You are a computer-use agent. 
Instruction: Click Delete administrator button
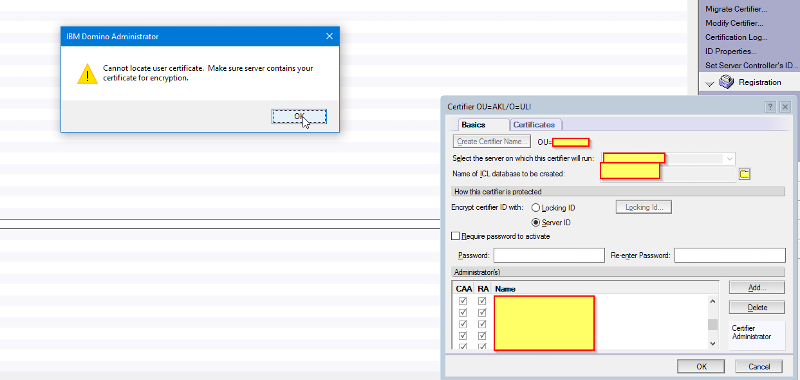click(757, 308)
